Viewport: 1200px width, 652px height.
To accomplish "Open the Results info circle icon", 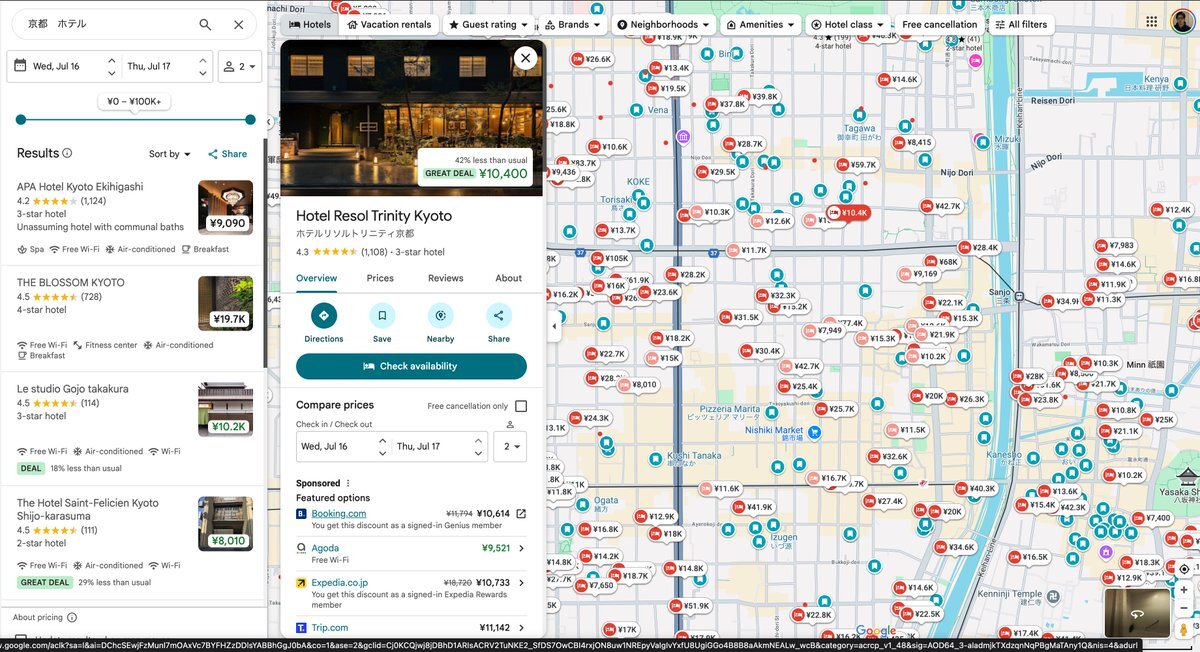I will coord(67,153).
